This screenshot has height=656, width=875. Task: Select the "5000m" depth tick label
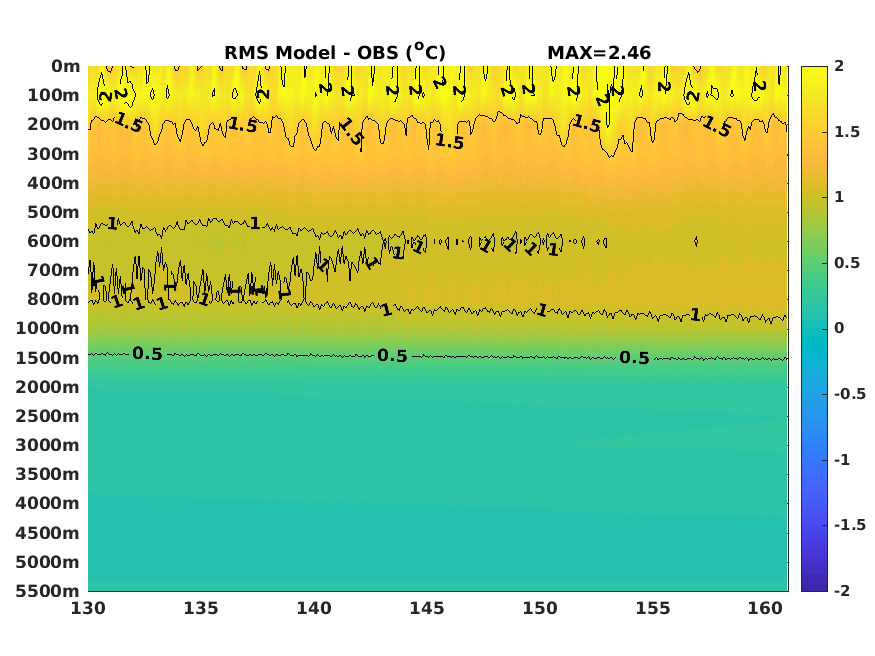click(x=48, y=562)
